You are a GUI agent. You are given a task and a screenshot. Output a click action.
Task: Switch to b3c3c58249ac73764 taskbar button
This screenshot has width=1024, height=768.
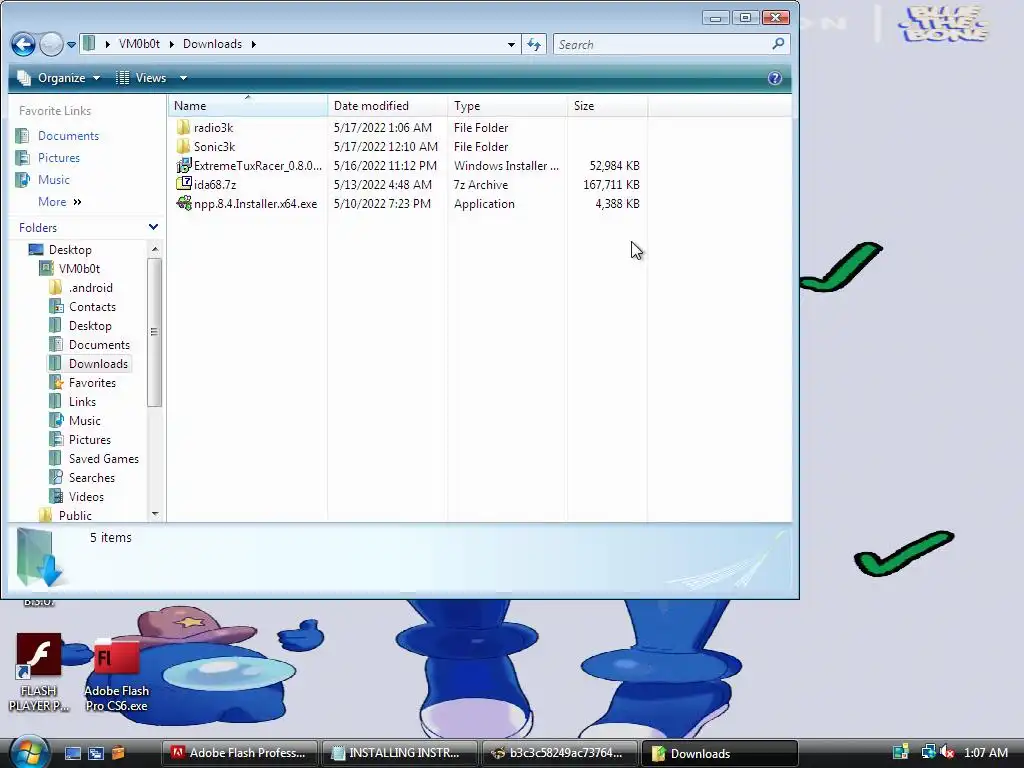(x=559, y=753)
